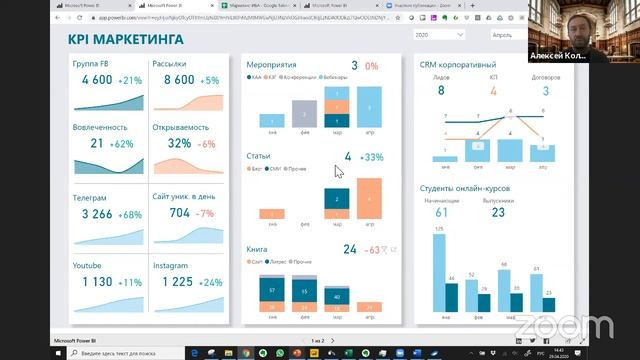Open the year 2020 slicer dropdown
The width and height of the screenshot is (640, 360).
439,35
